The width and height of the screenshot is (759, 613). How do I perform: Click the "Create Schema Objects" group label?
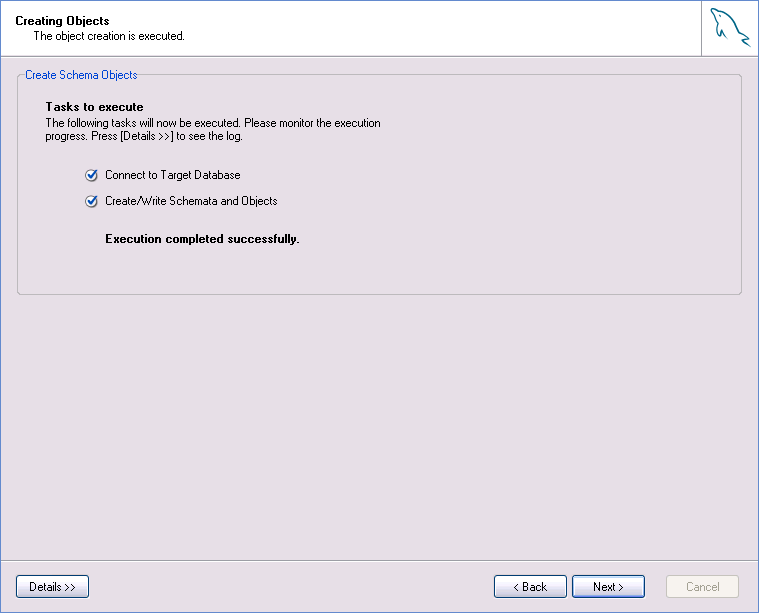81,75
